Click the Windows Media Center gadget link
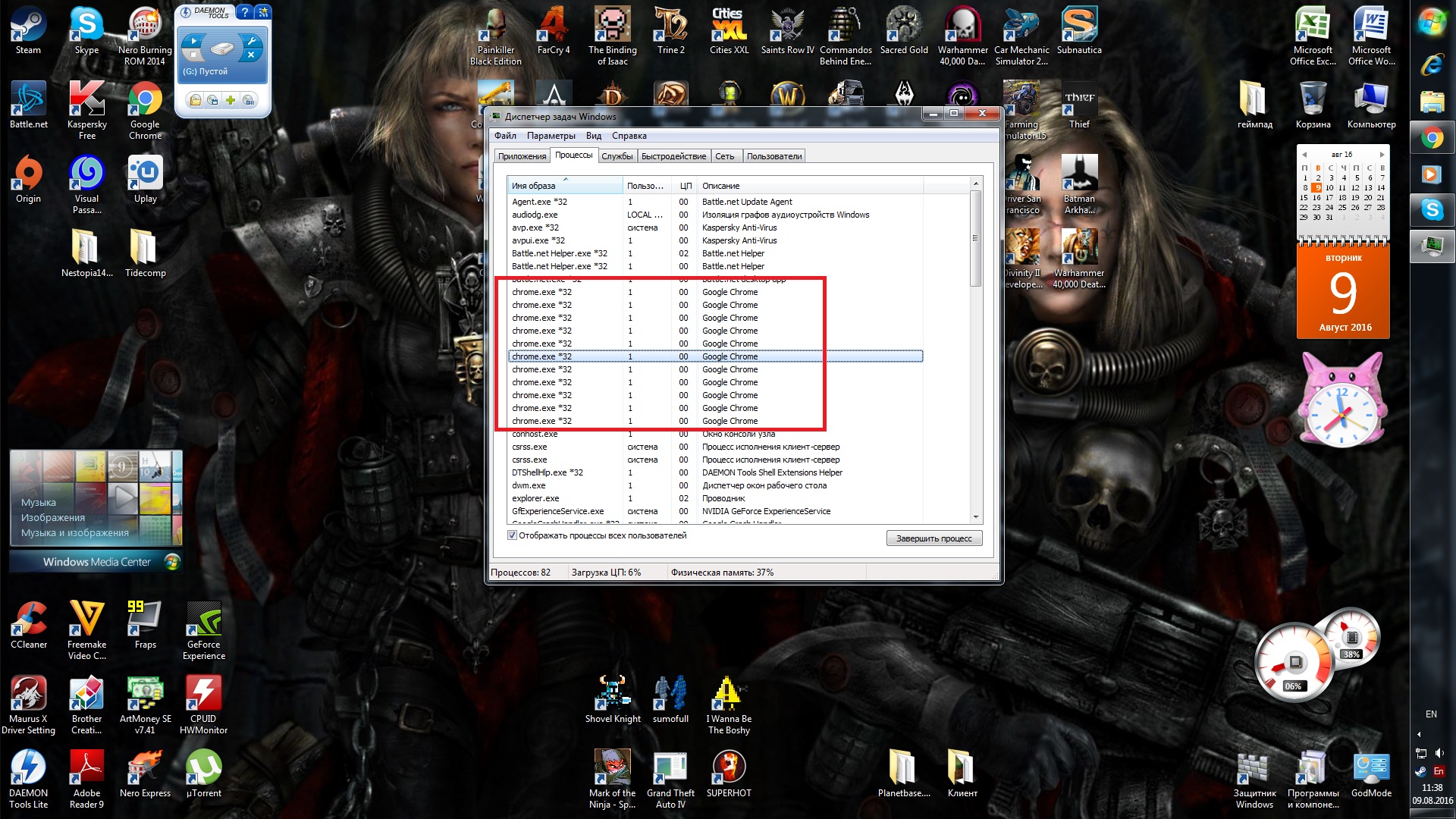Viewport: 1456px width, 819px height. point(97,562)
